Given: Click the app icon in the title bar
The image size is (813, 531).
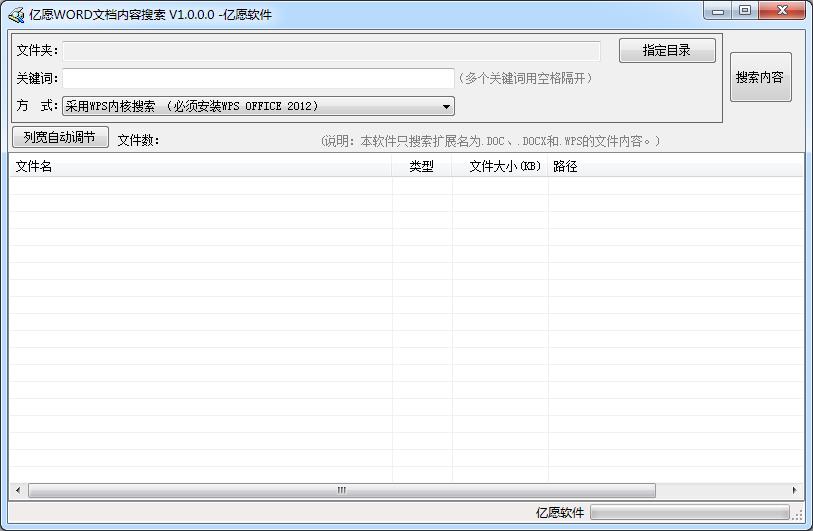Looking at the screenshot, I should (x=16, y=14).
